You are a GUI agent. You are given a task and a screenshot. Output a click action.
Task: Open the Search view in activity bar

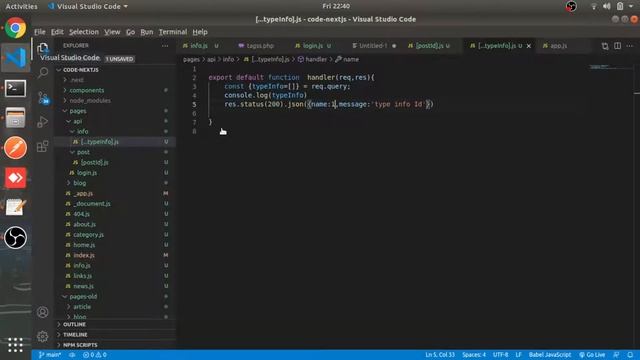point(42,73)
